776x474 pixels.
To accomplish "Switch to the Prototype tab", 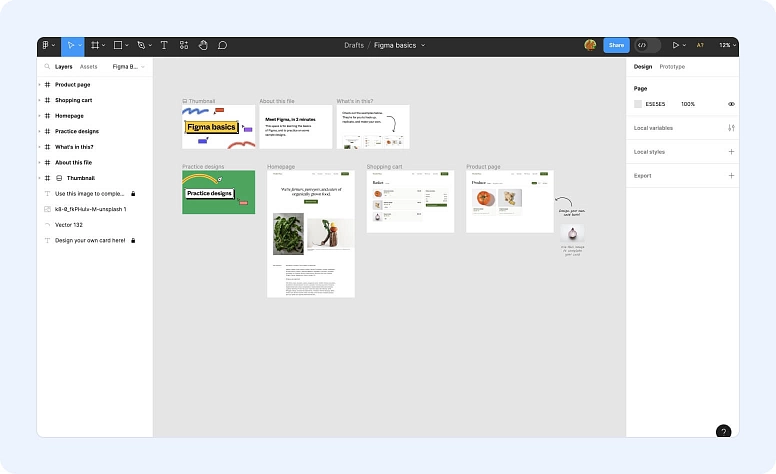I will [672, 67].
